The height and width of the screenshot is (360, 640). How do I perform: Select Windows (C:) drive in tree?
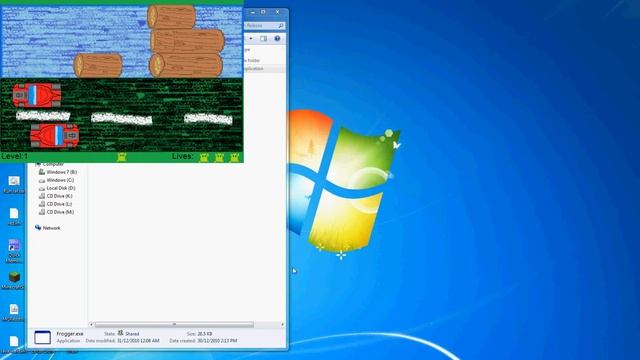56,180
